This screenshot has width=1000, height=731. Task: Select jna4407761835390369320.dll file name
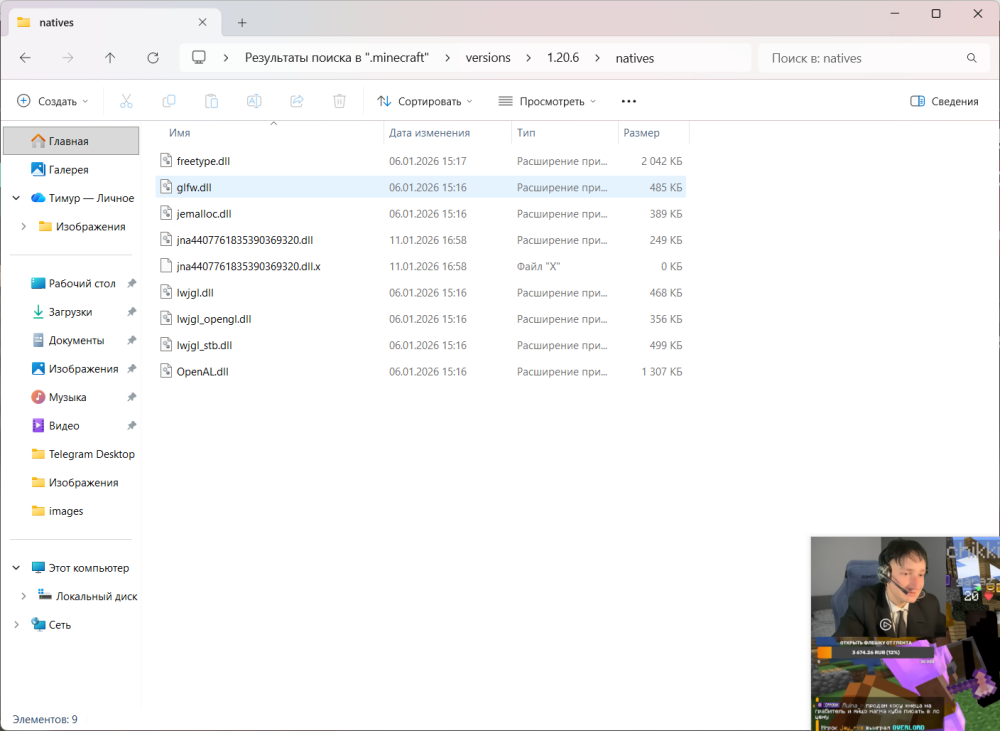[x=245, y=240]
